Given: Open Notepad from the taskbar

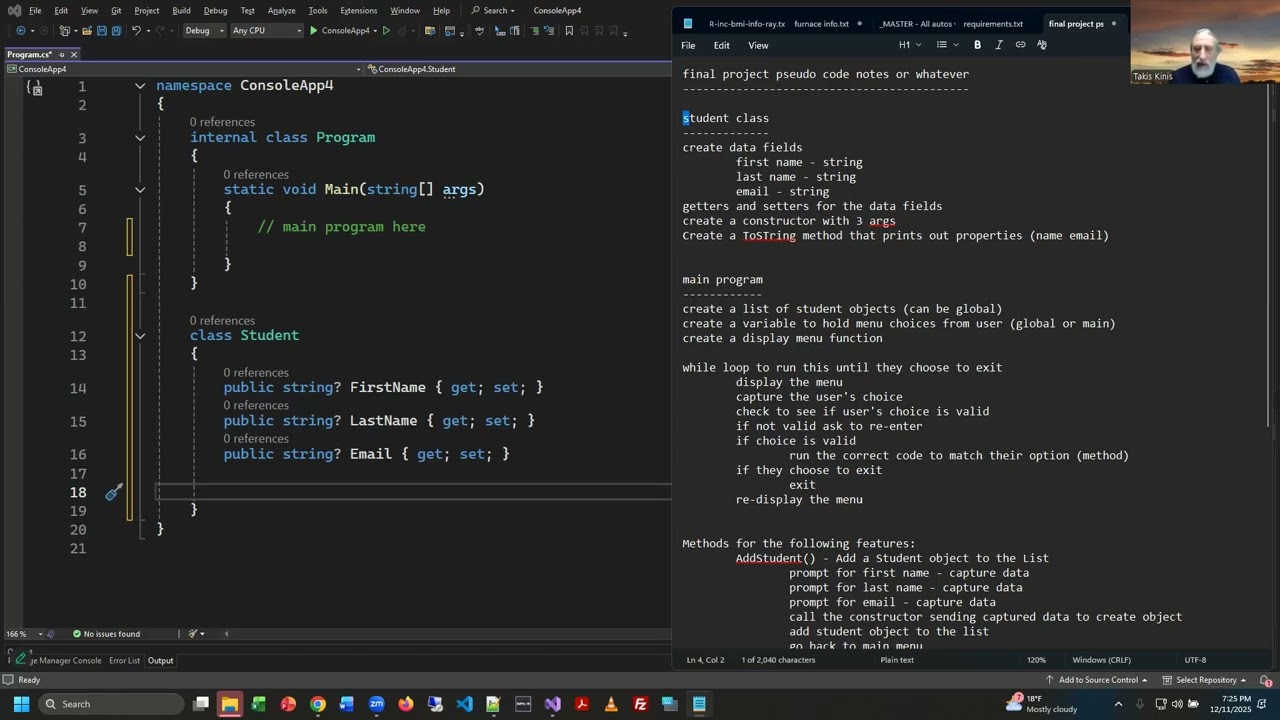Looking at the screenshot, I should click(699, 704).
